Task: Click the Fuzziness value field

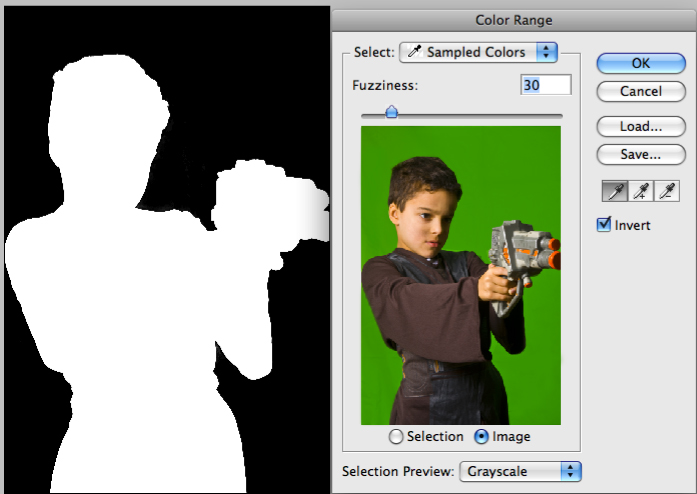Action: 546,84
